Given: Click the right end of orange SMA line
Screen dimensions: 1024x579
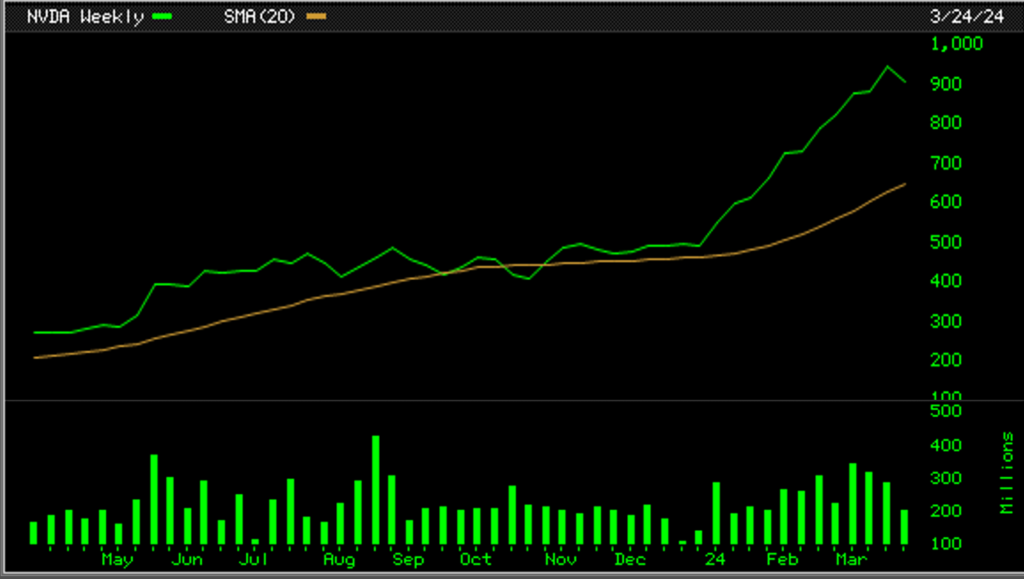Looking at the screenshot, I should click(x=905, y=184).
